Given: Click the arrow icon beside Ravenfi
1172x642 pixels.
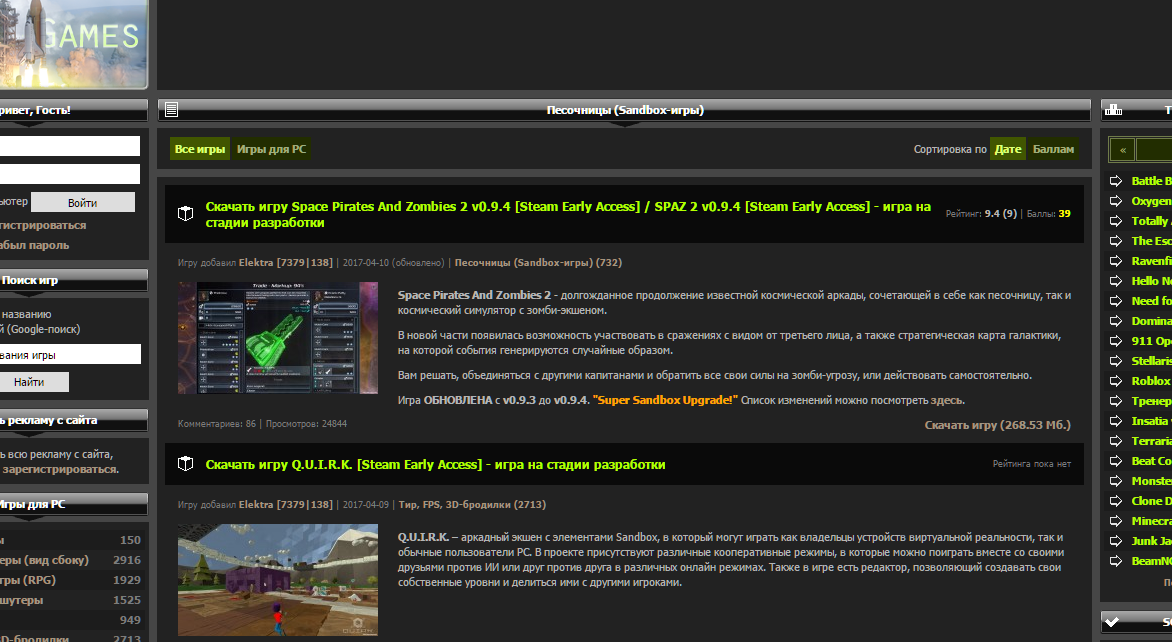Looking at the screenshot, I should pyautogui.click(x=1116, y=261).
